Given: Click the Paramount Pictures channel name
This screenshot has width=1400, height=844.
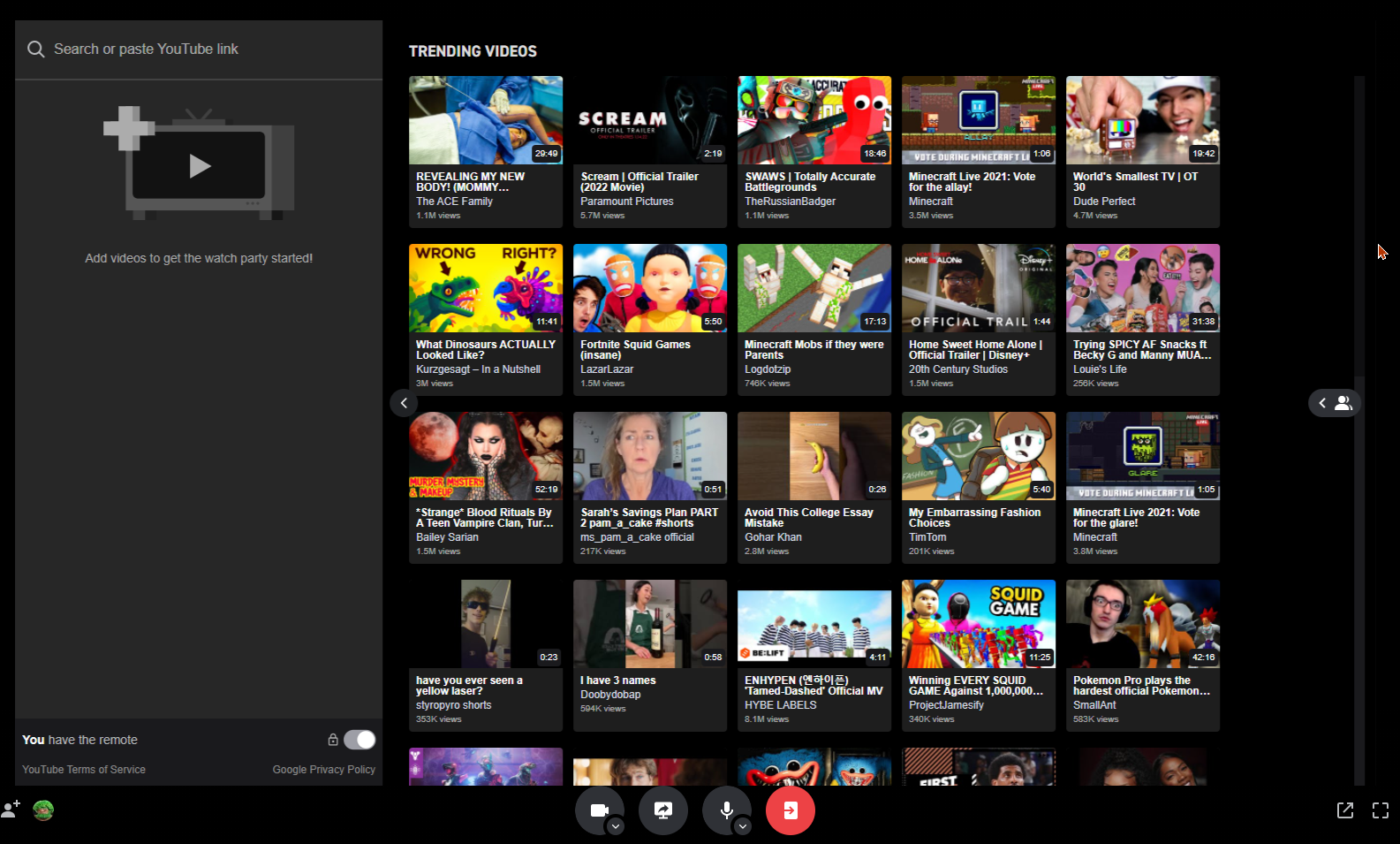Looking at the screenshot, I should coord(627,201).
